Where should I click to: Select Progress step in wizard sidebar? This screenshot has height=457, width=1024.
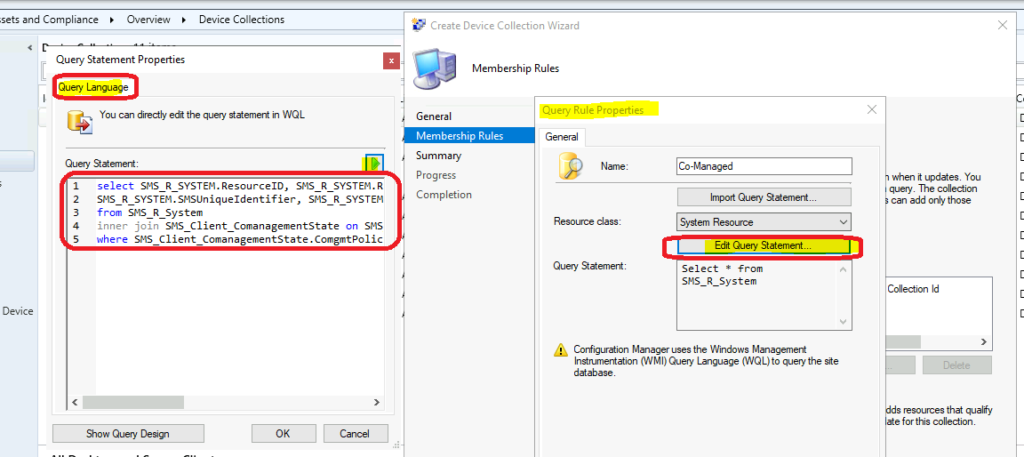(436, 175)
